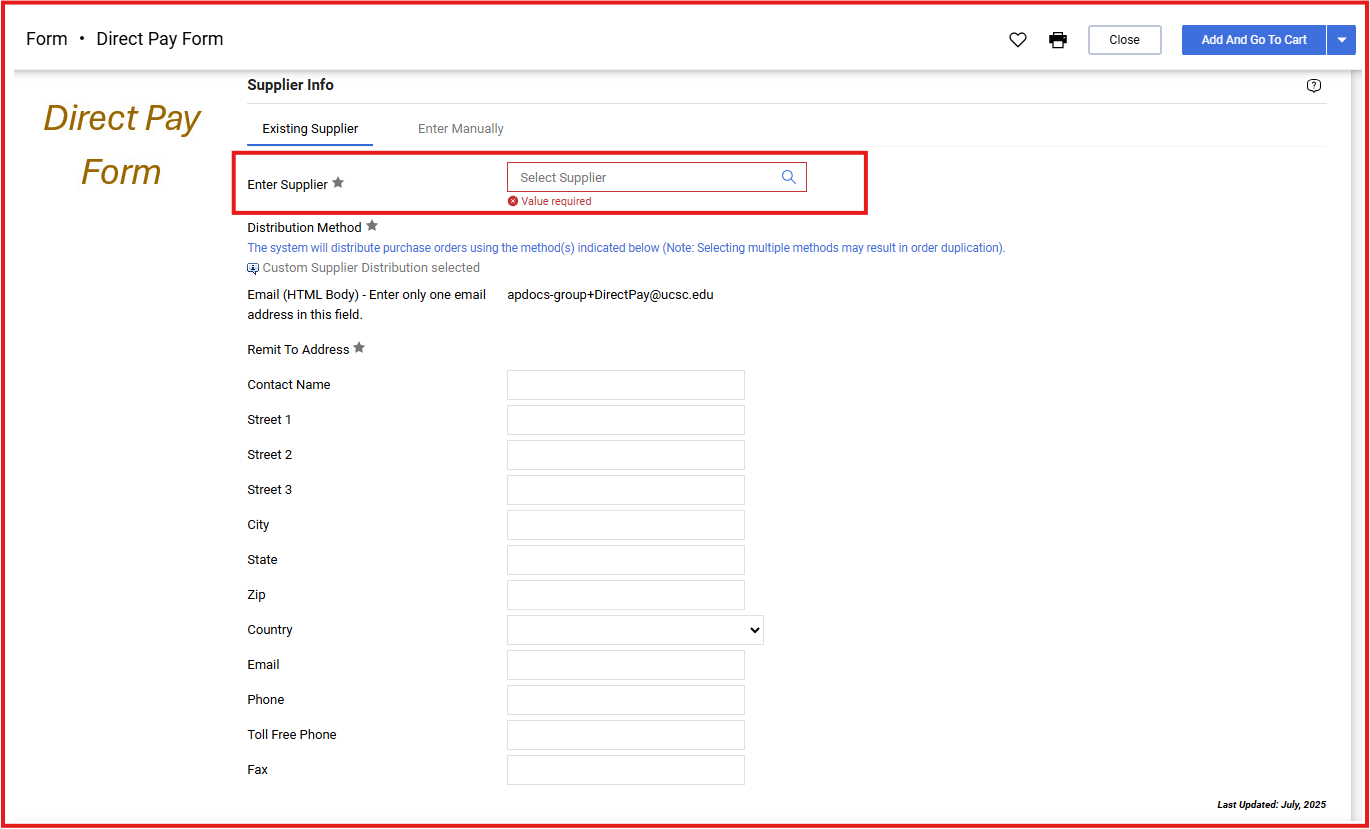Click into the Street 1 field

tap(625, 420)
